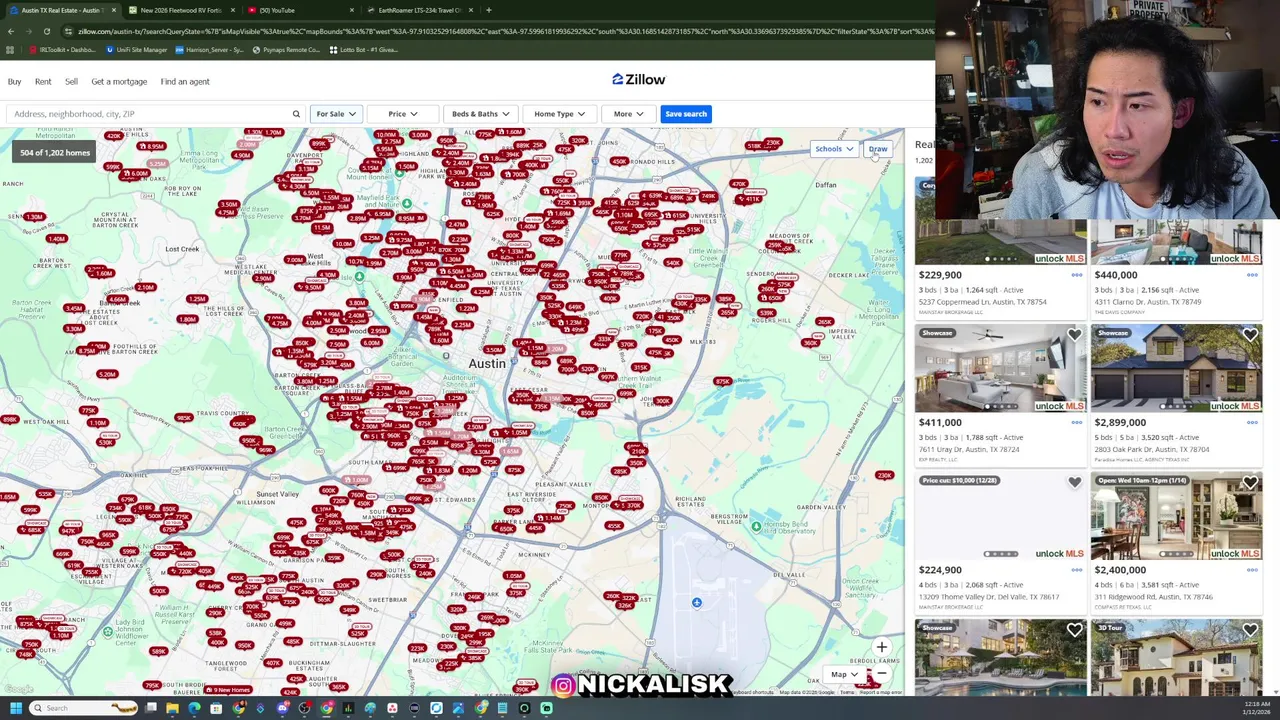Open Get a mortgage menu
This screenshot has height=720, width=1280.
[119, 81]
